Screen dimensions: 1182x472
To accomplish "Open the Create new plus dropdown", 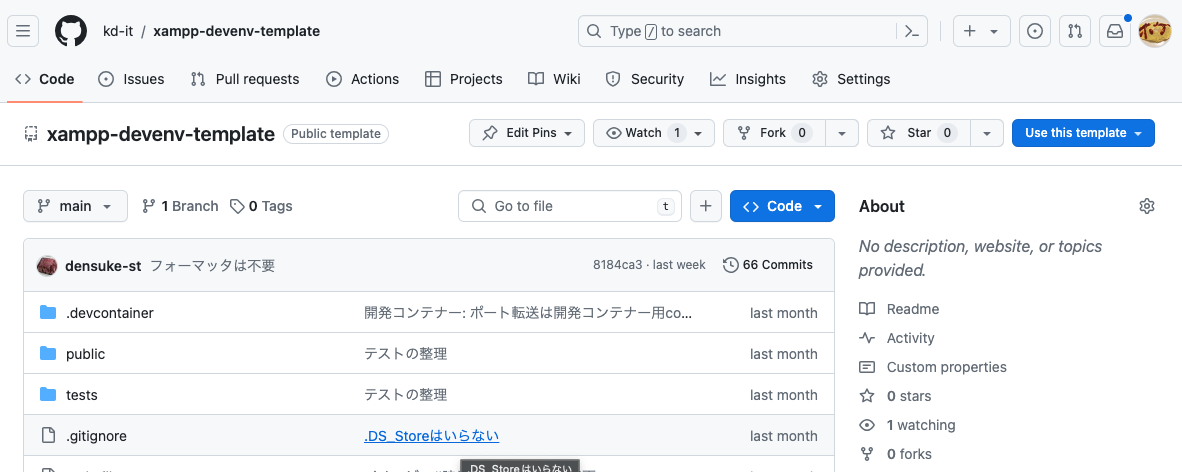I will coord(981,31).
